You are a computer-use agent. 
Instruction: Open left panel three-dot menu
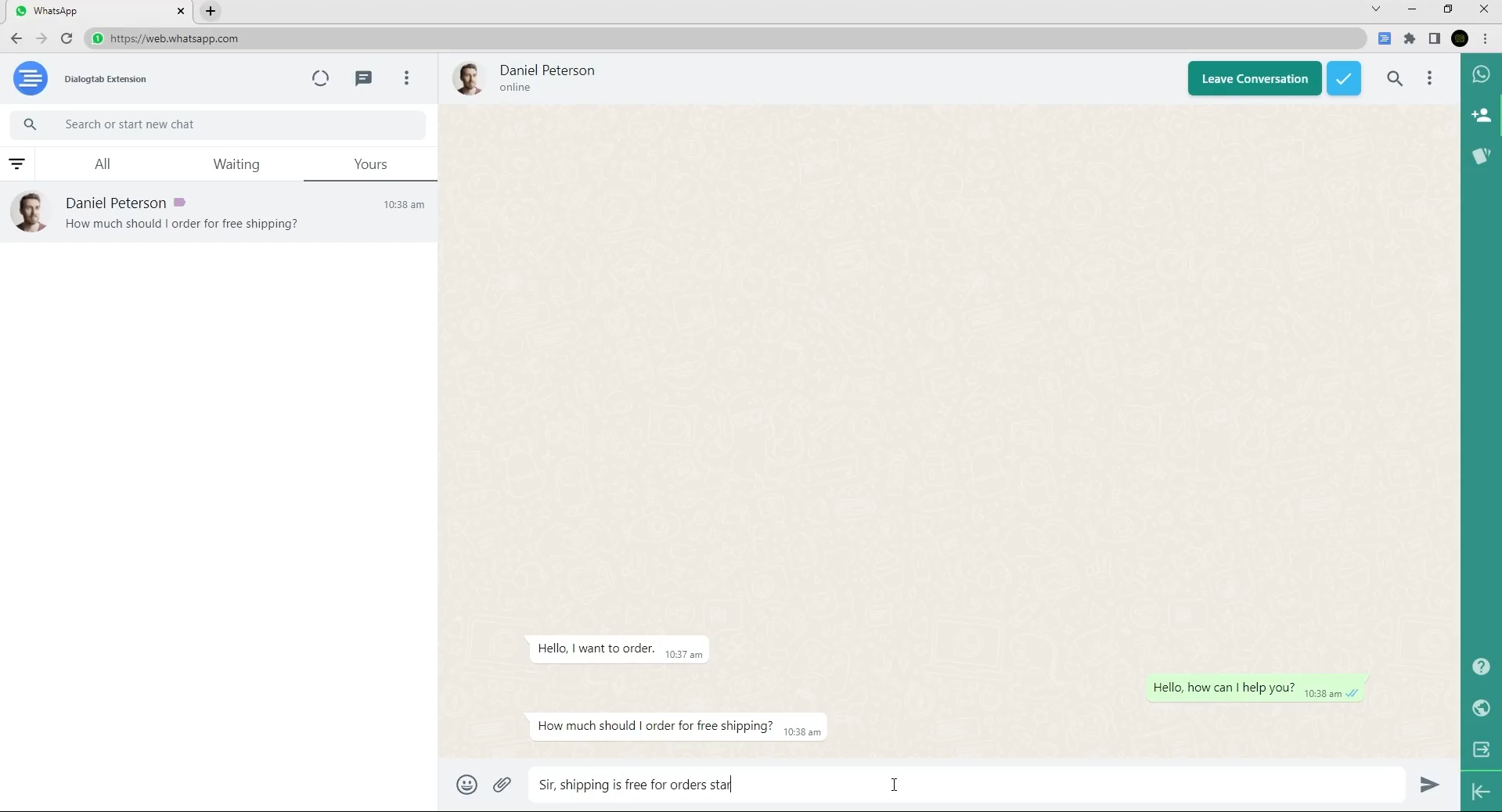tap(406, 78)
